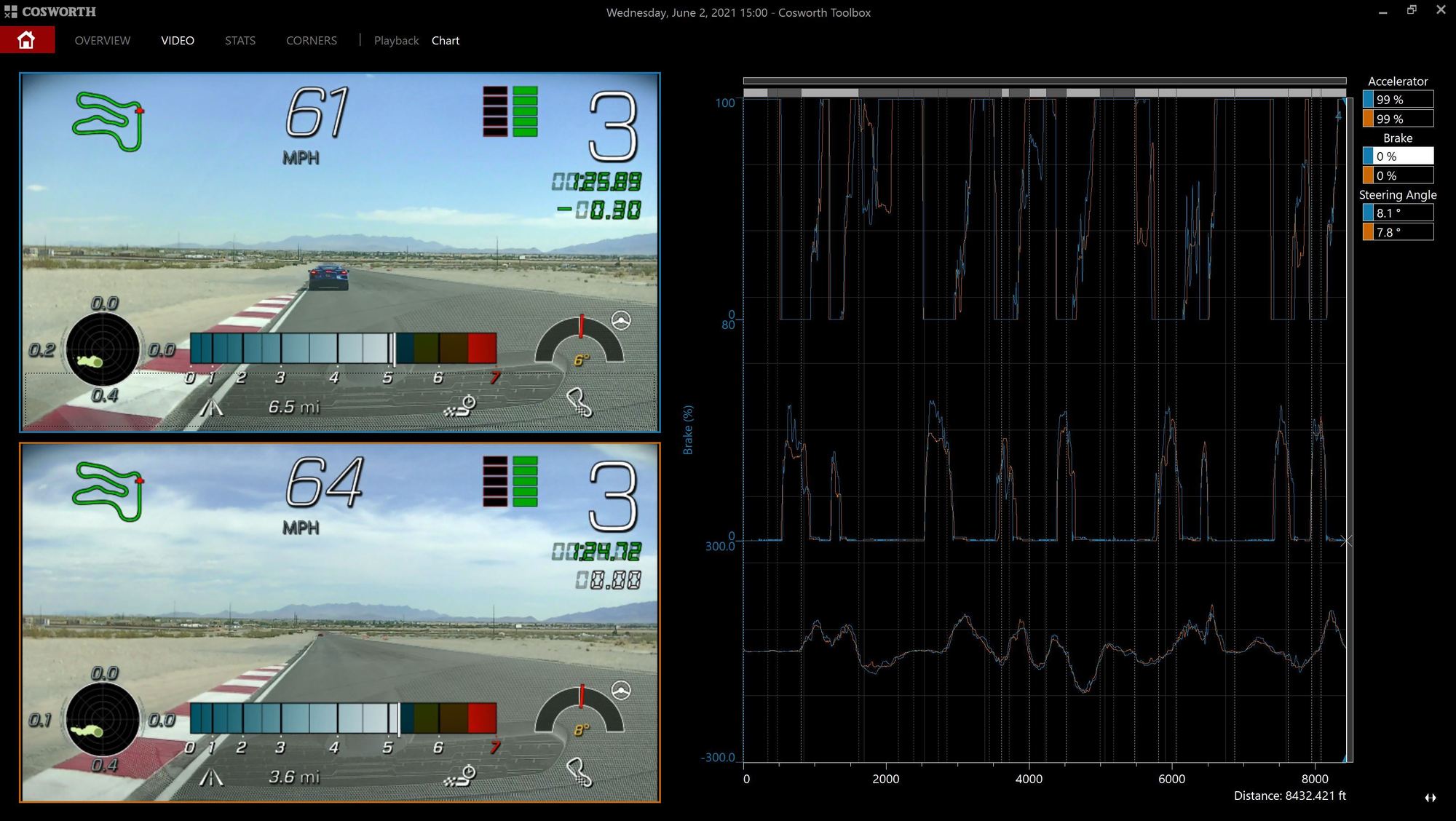Click the Brake (%) axis label

point(688,430)
